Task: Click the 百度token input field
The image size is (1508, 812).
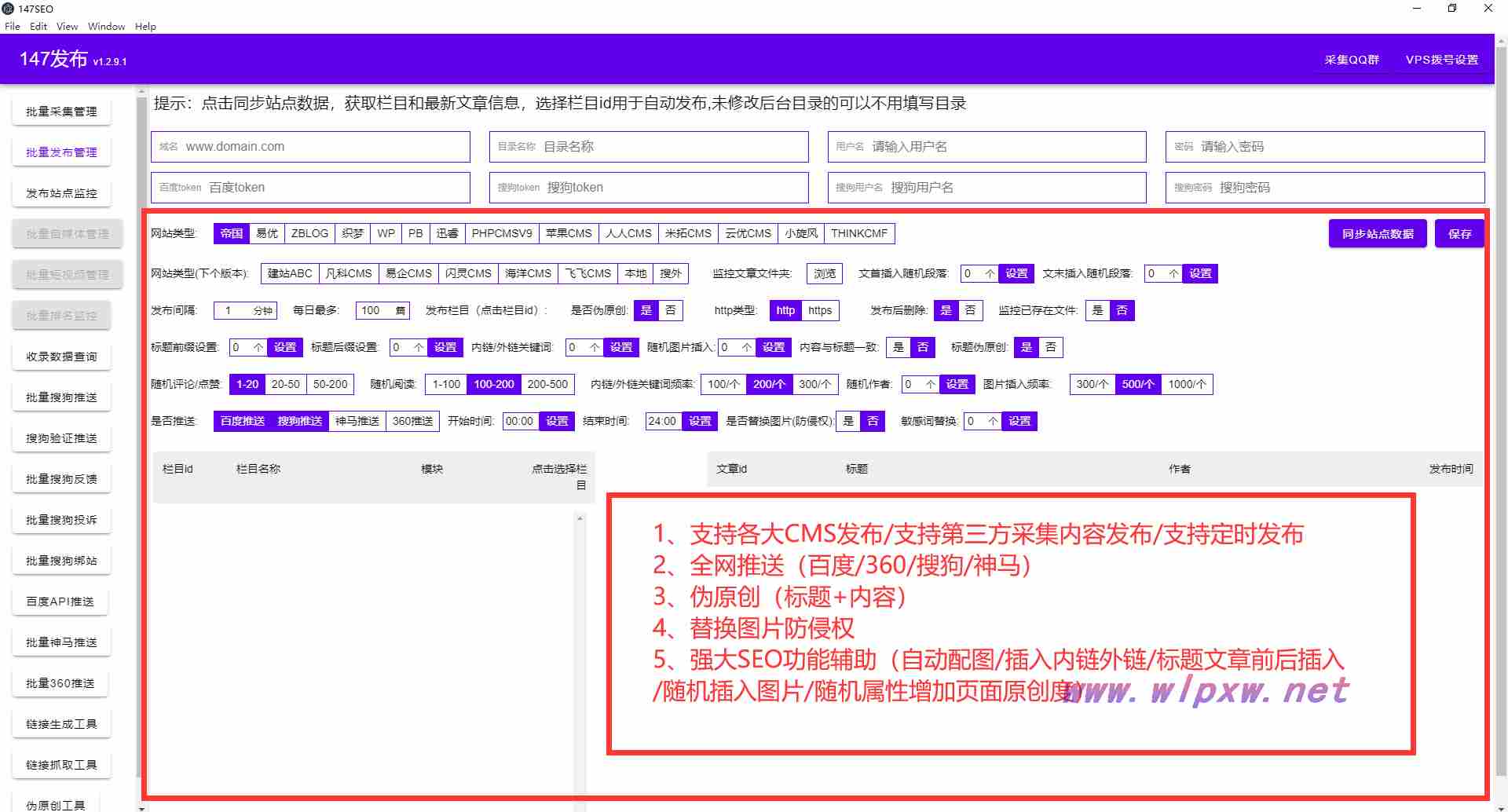Action: [310, 188]
